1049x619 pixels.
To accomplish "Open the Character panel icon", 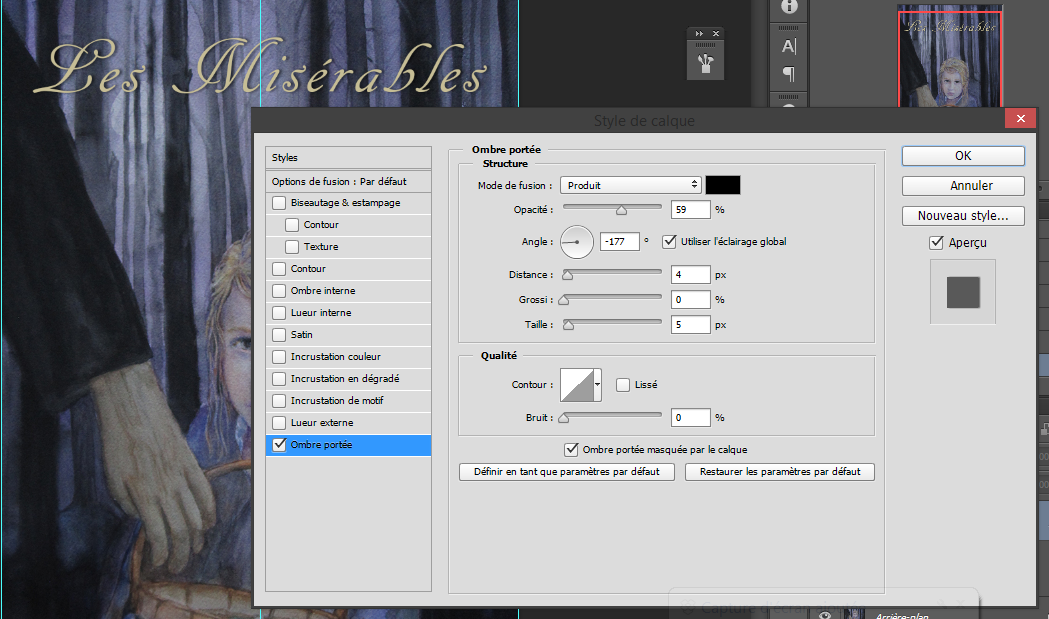I will pyautogui.click(x=789, y=47).
